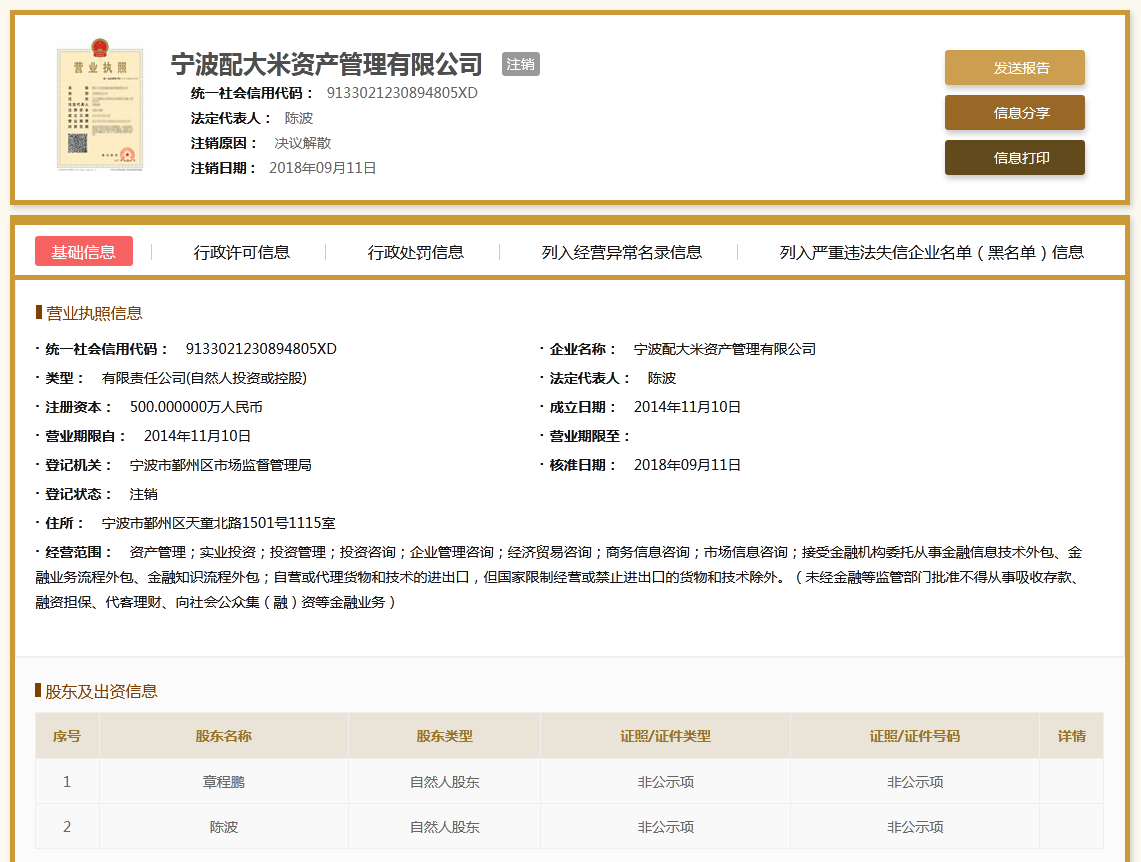Click shareholder name 陈波 in second row
Image resolution: width=1141 pixels, height=862 pixels.
(x=223, y=827)
